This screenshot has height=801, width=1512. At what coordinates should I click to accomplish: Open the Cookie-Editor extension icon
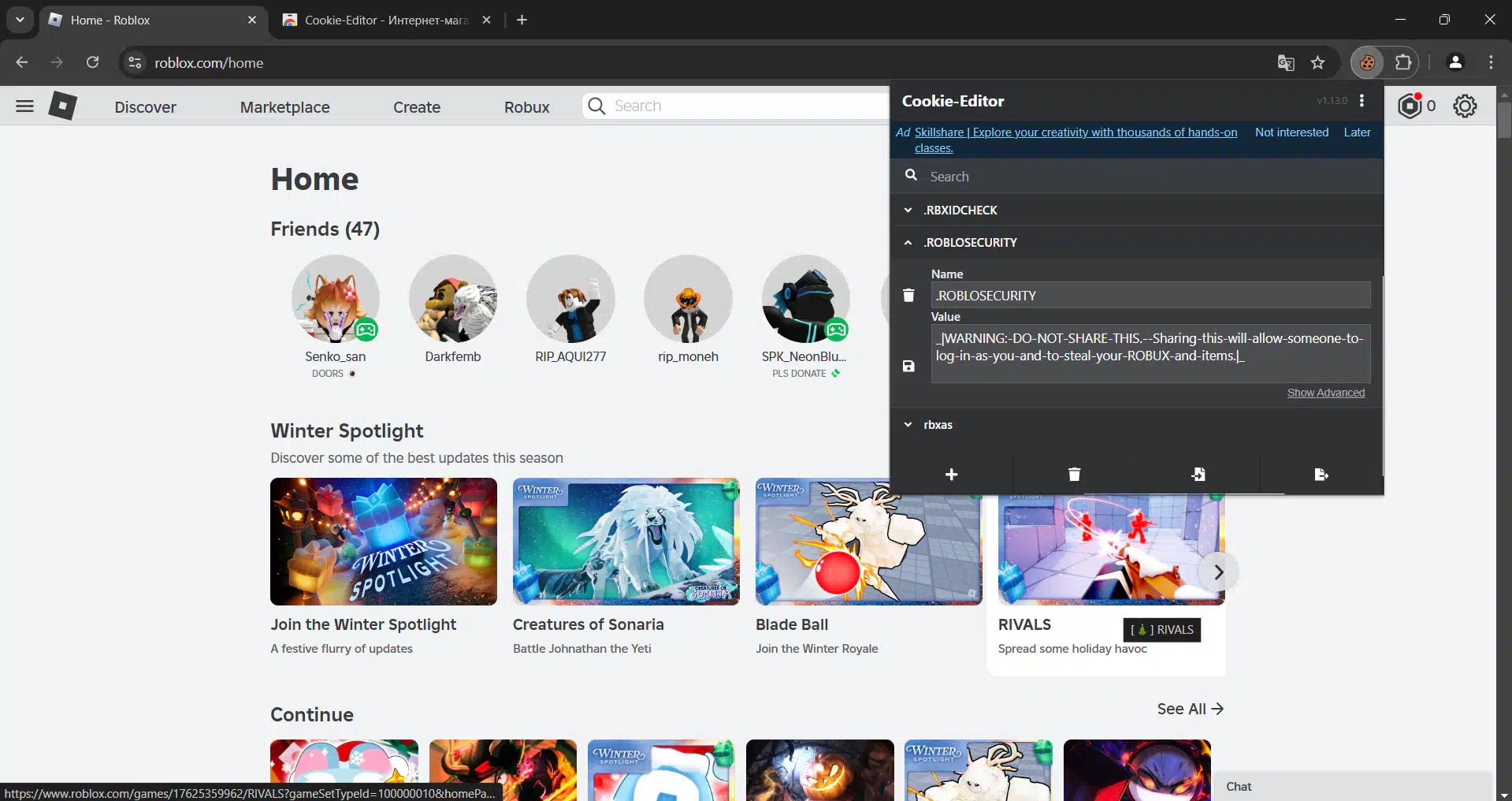(1367, 62)
